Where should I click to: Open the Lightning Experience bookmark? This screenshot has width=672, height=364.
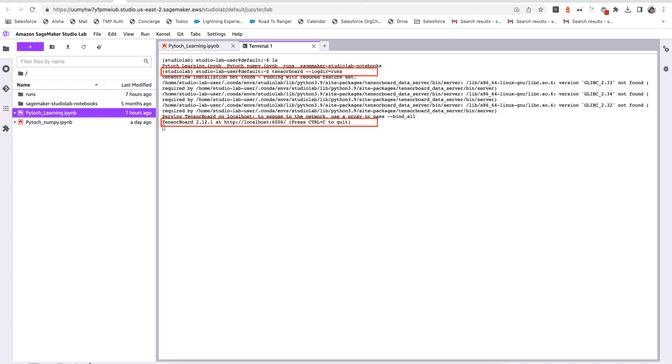219,21
